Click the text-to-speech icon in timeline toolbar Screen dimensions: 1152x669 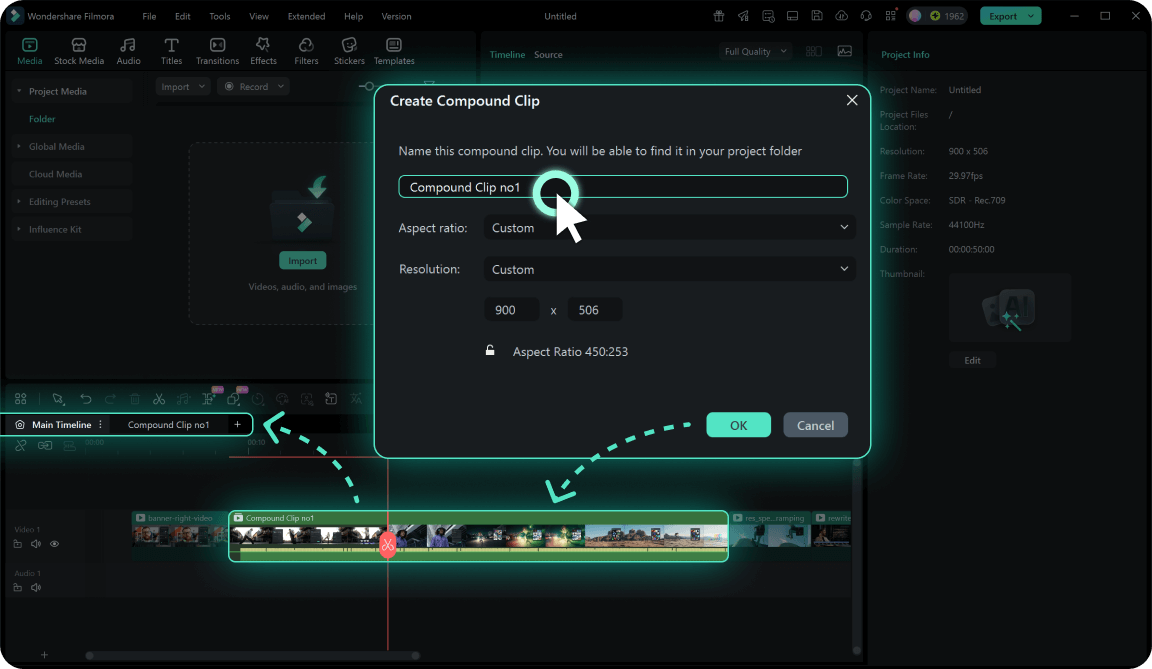331,399
